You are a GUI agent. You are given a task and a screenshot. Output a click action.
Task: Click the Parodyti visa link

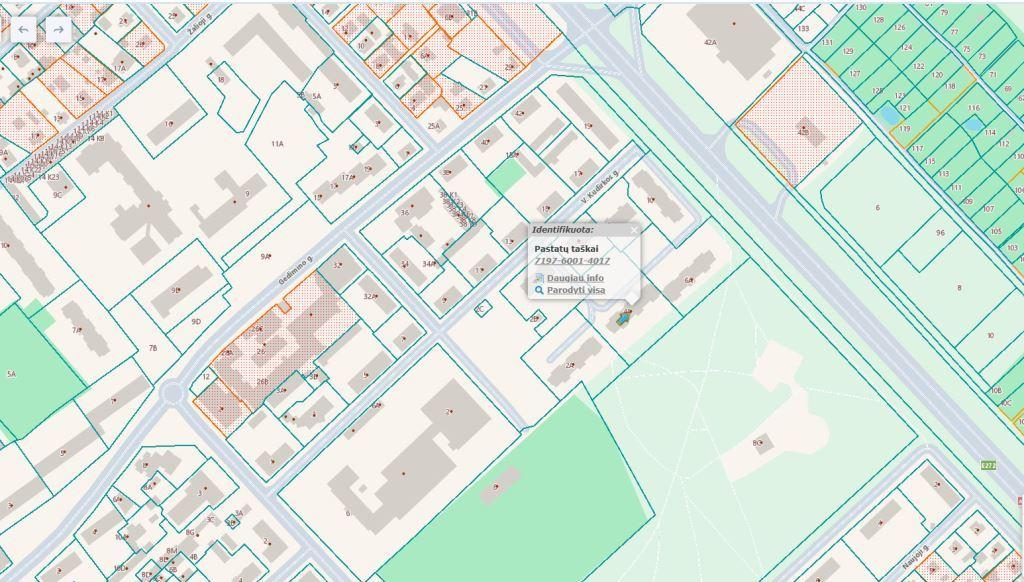click(576, 290)
